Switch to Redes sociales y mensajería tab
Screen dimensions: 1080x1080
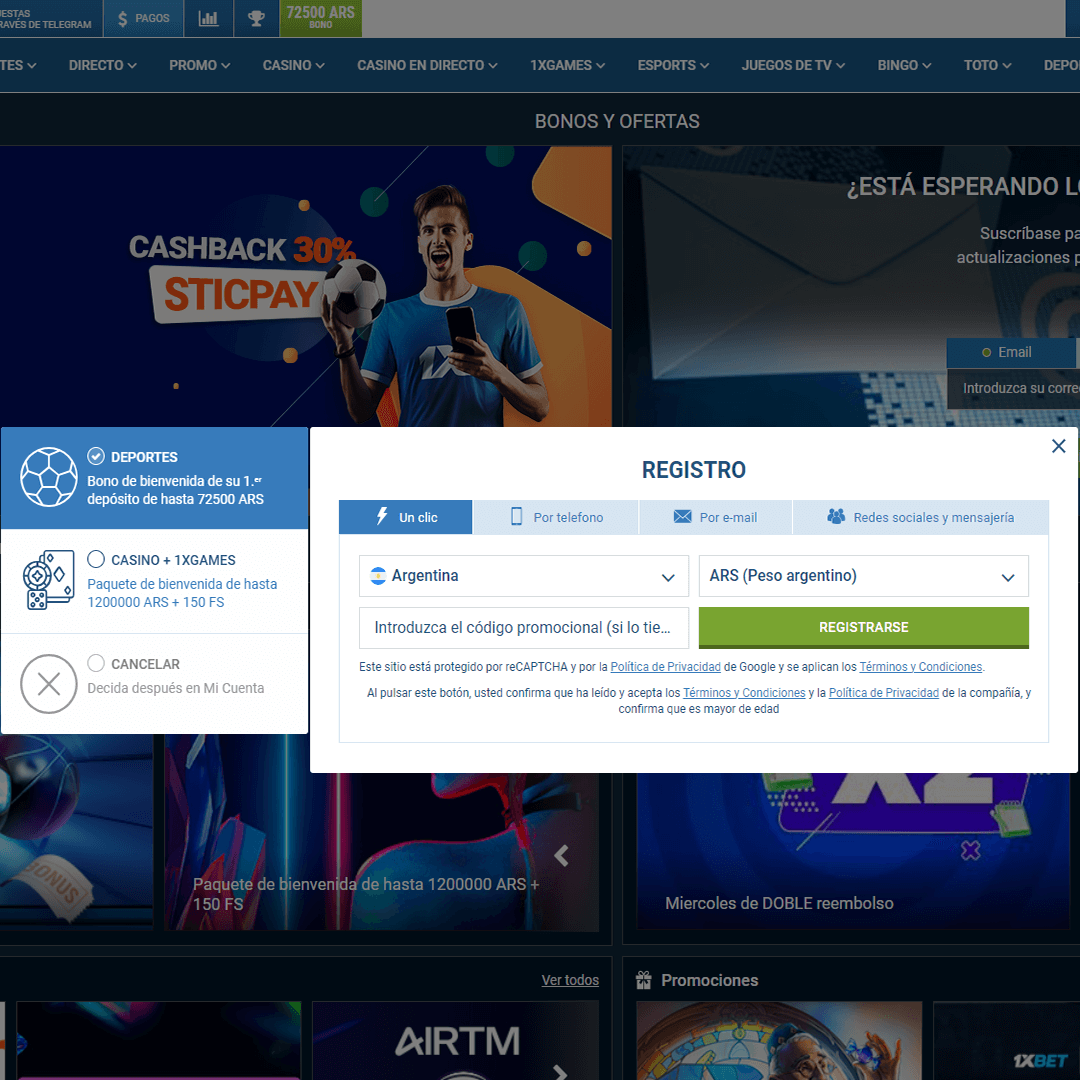[x=921, y=517]
